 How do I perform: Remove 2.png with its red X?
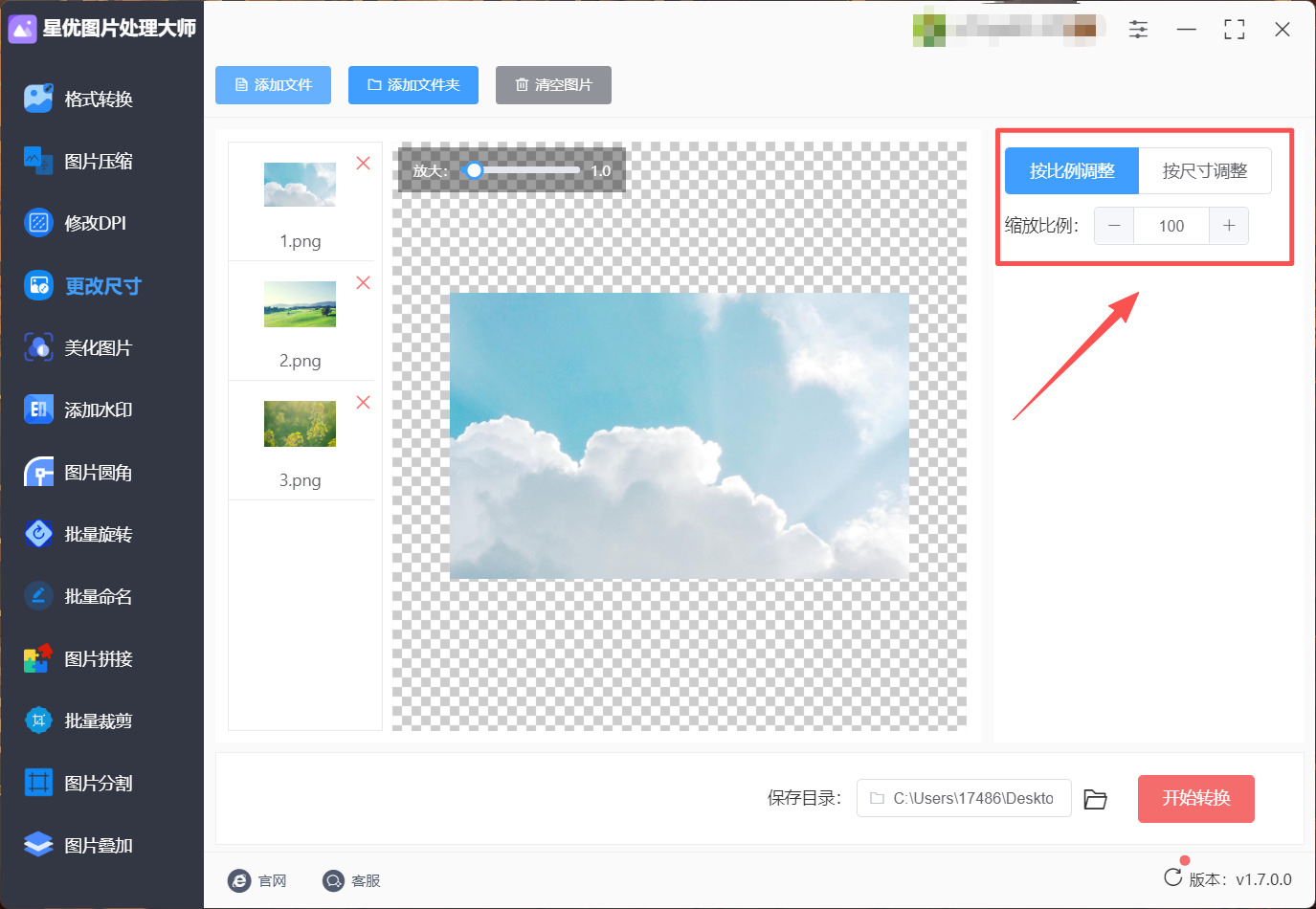pyautogui.click(x=364, y=283)
